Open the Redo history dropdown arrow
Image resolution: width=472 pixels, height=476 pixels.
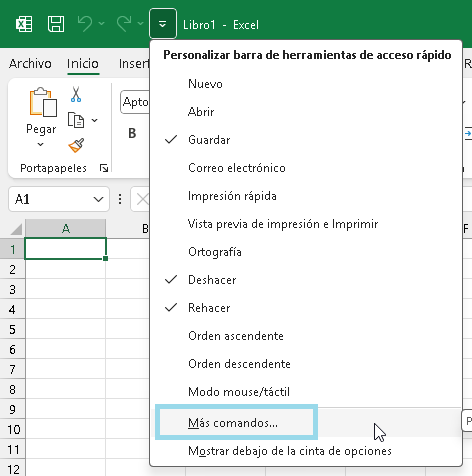pos(140,24)
